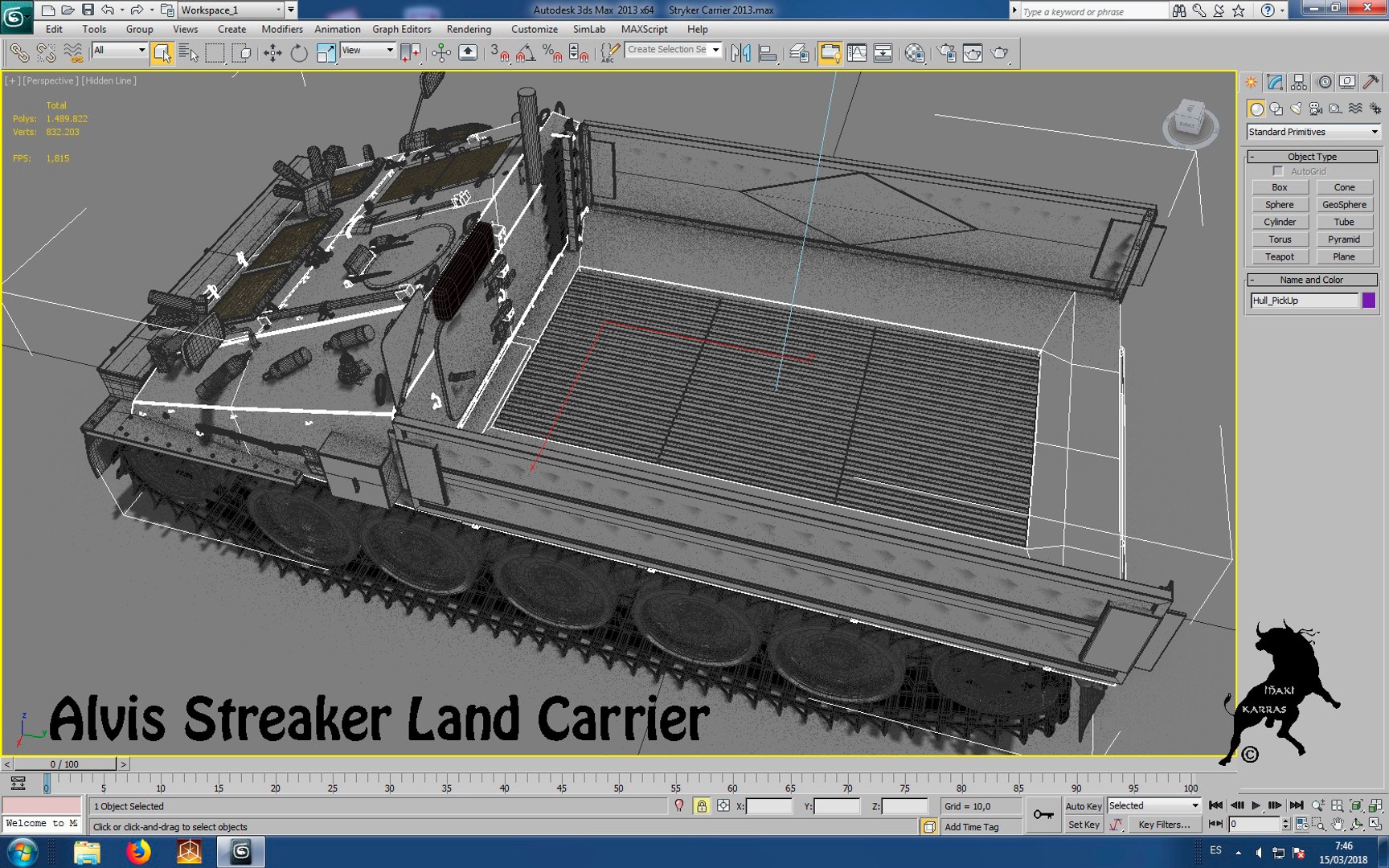Click the time slider 0 / 100 handle

click(65, 764)
